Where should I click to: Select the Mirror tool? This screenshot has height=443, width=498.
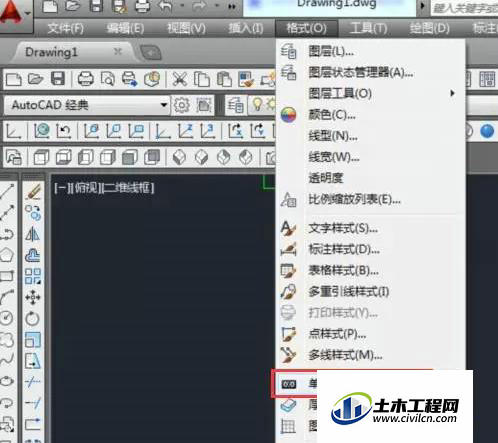33,234
